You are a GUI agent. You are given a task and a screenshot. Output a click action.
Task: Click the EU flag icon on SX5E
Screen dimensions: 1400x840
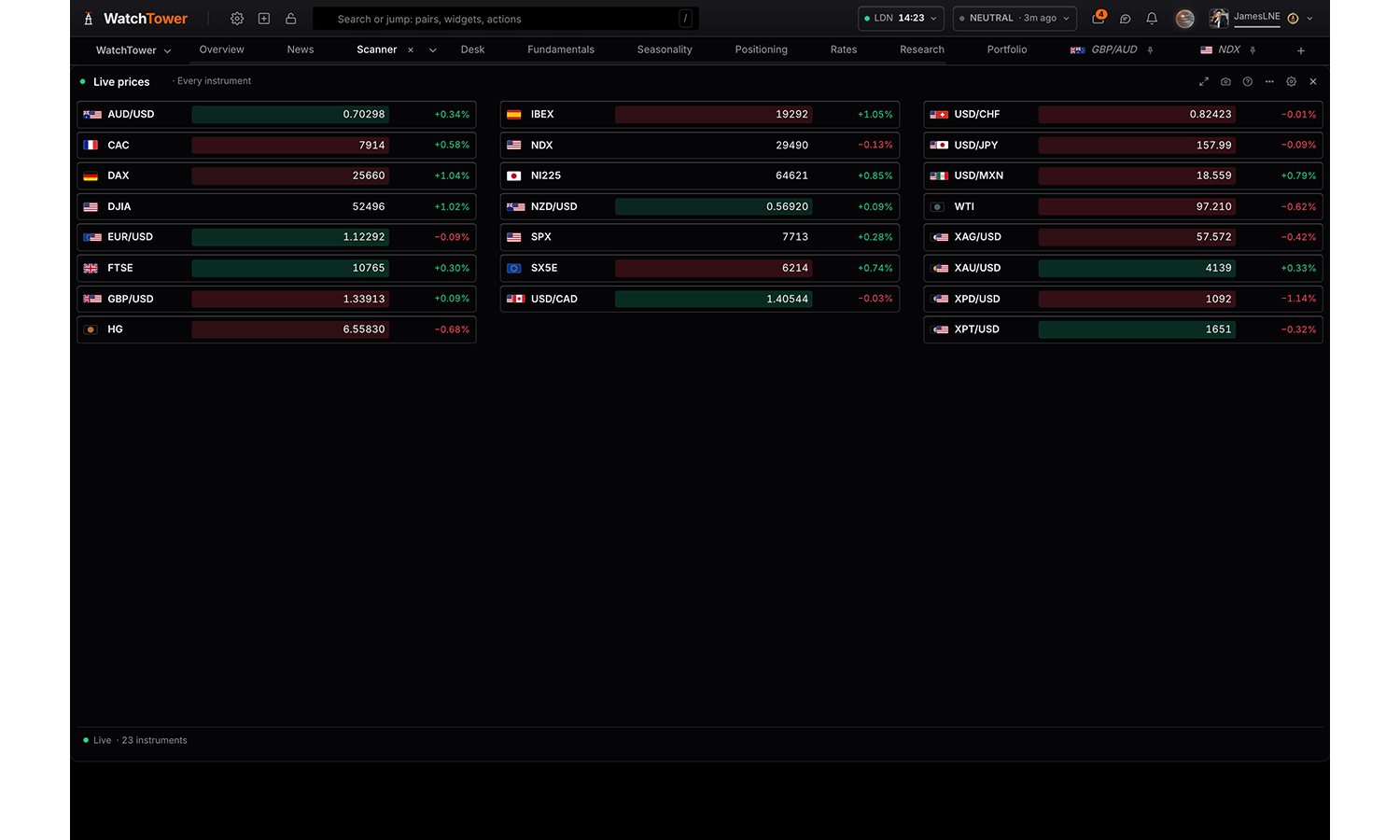click(514, 268)
